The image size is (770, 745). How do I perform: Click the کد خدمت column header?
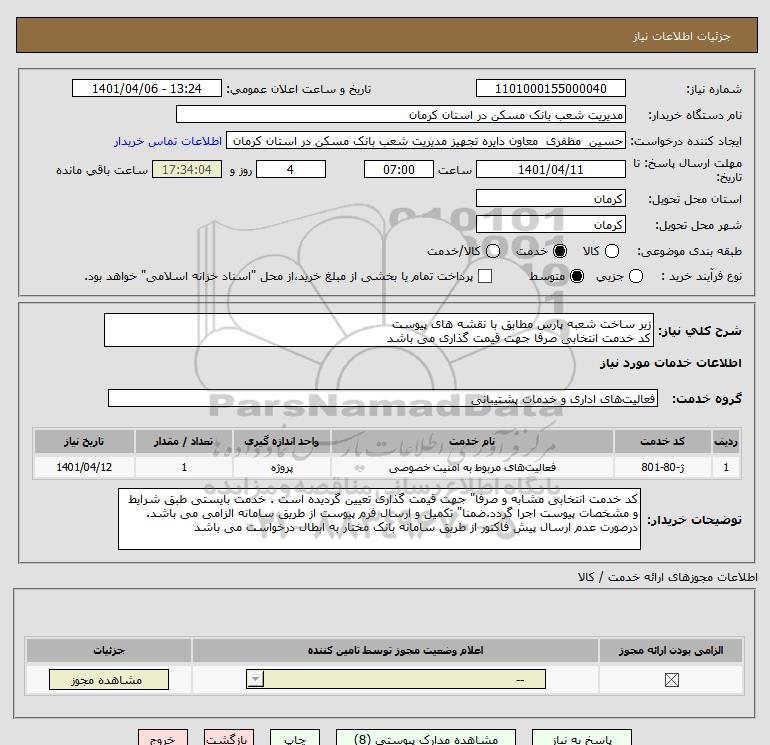point(662,441)
